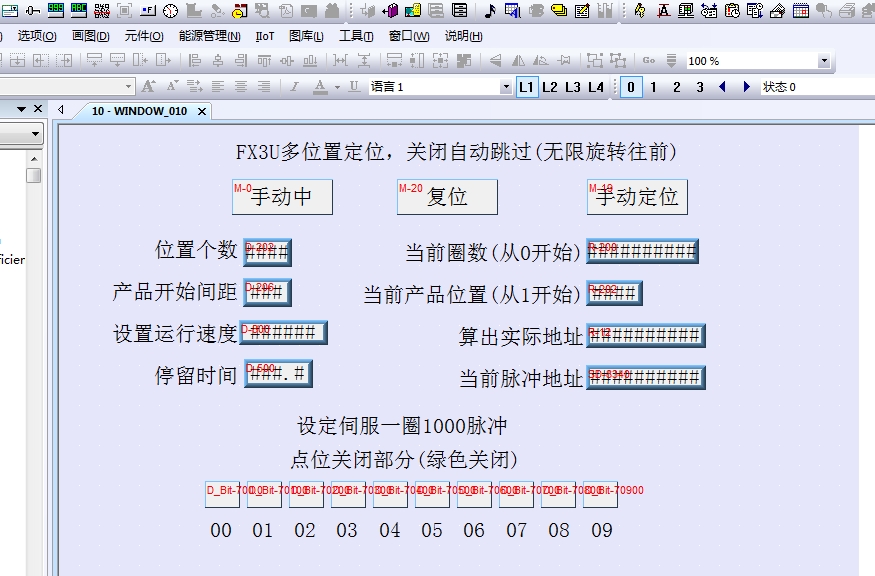
Task: Open the 100 % zoom dropdown
Action: 824,61
